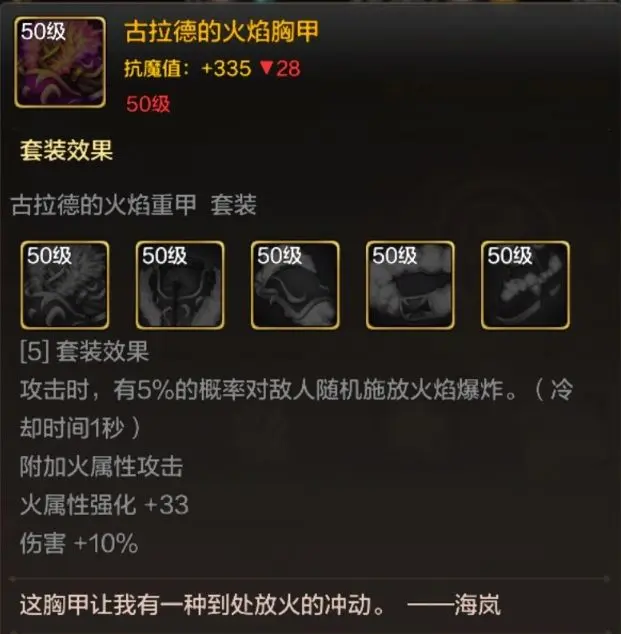This screenshot has height=634, width=621.
Task: Click the 5% flame explosion effect description
Action: [296, 408]
